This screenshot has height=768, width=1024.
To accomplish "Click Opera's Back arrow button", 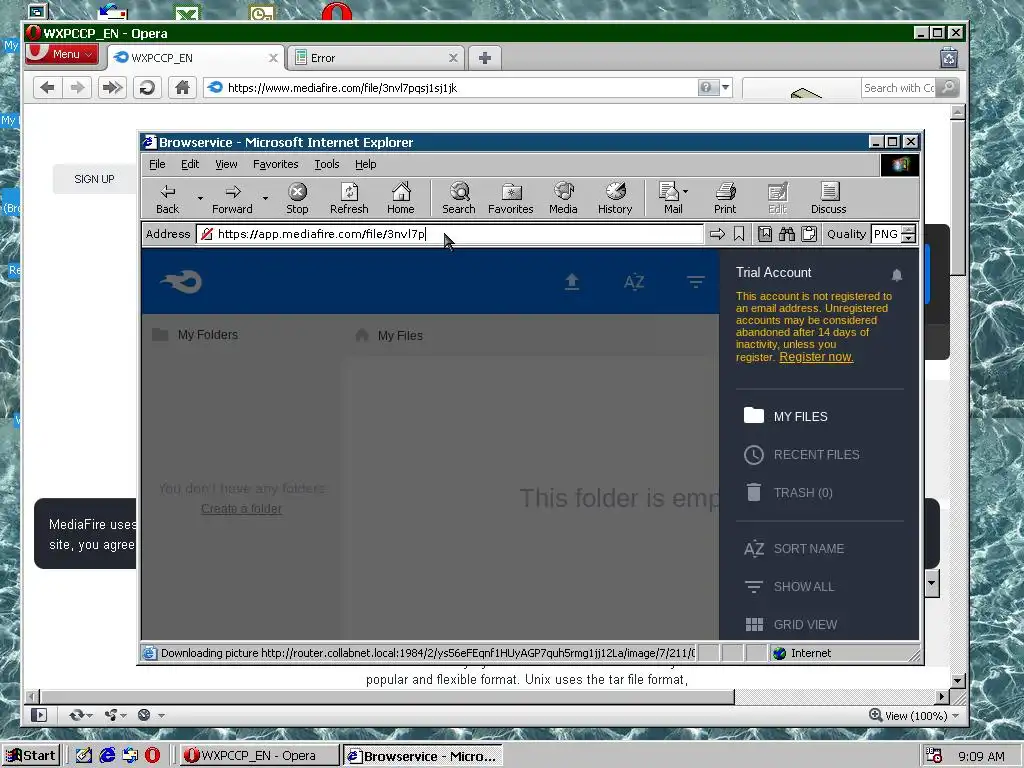I will pos(47,88).
